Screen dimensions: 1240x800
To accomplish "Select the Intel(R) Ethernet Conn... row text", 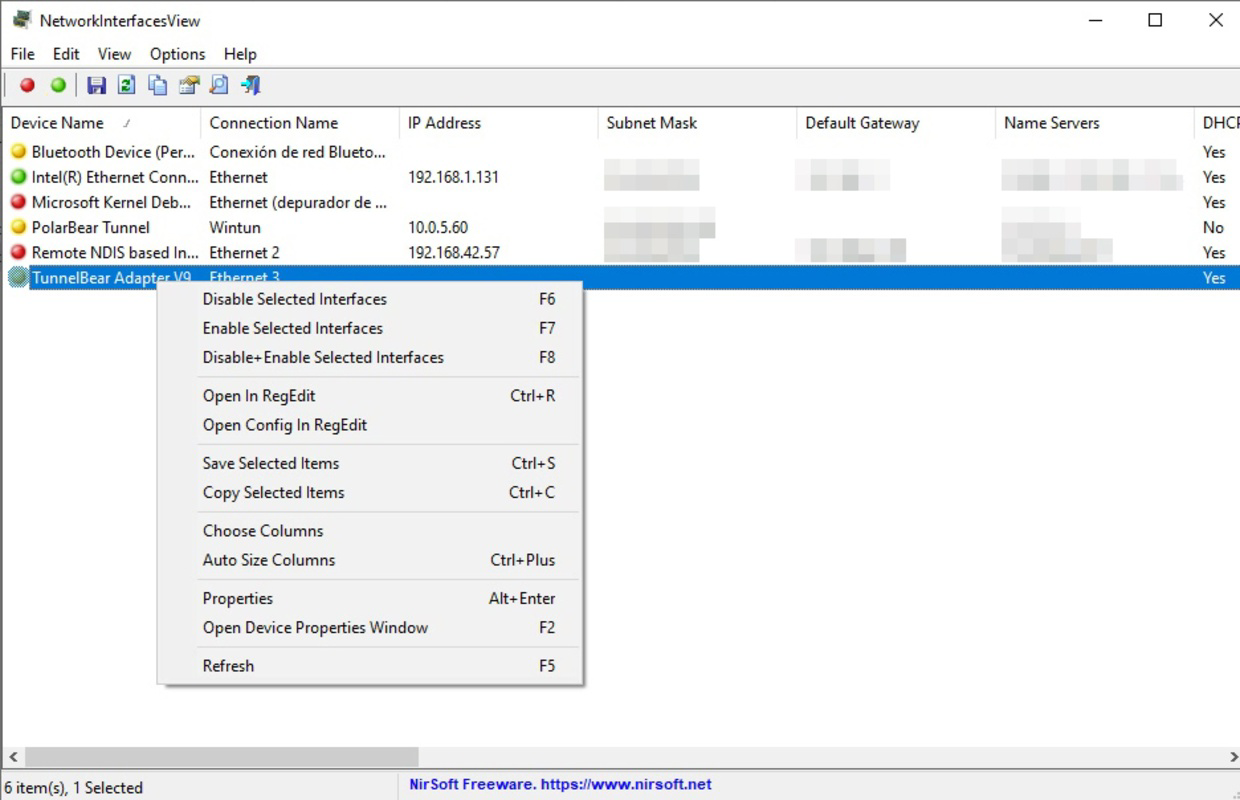I will click(114, 177).
